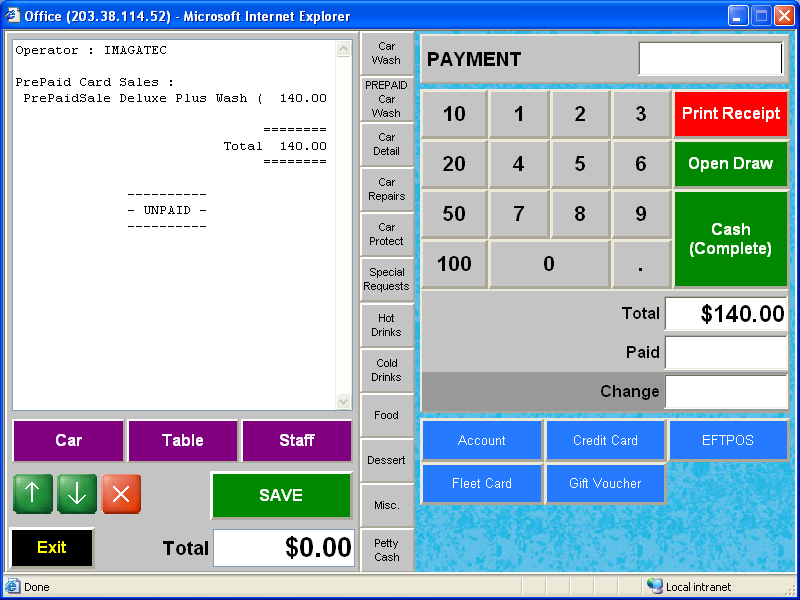Click inside the Paid amount field
The width and height of the screenshot is (800, 600).
(x=726, y=352)
